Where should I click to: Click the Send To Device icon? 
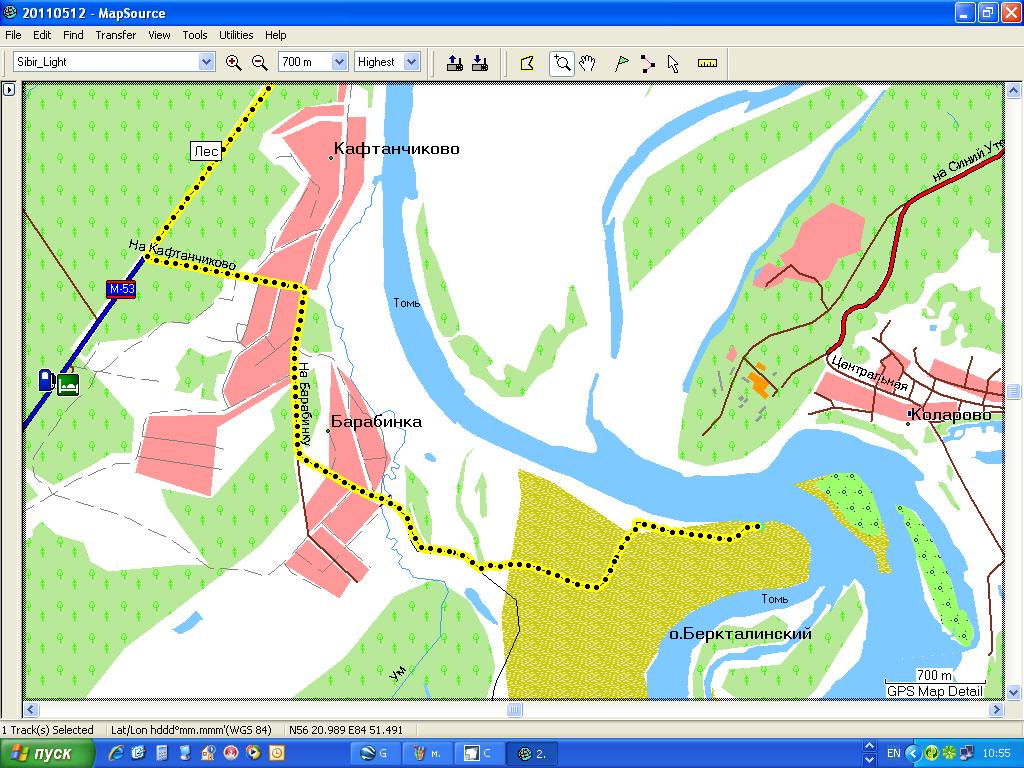click(x=455, y=62)
